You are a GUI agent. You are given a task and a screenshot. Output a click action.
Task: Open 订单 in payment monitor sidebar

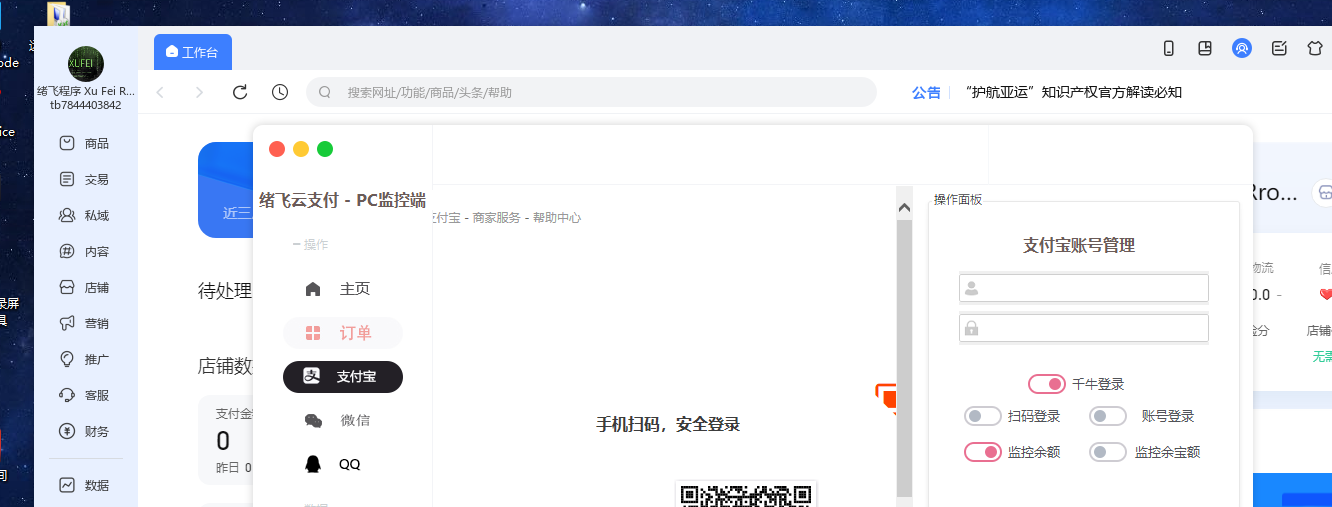(x=343, y=333)
